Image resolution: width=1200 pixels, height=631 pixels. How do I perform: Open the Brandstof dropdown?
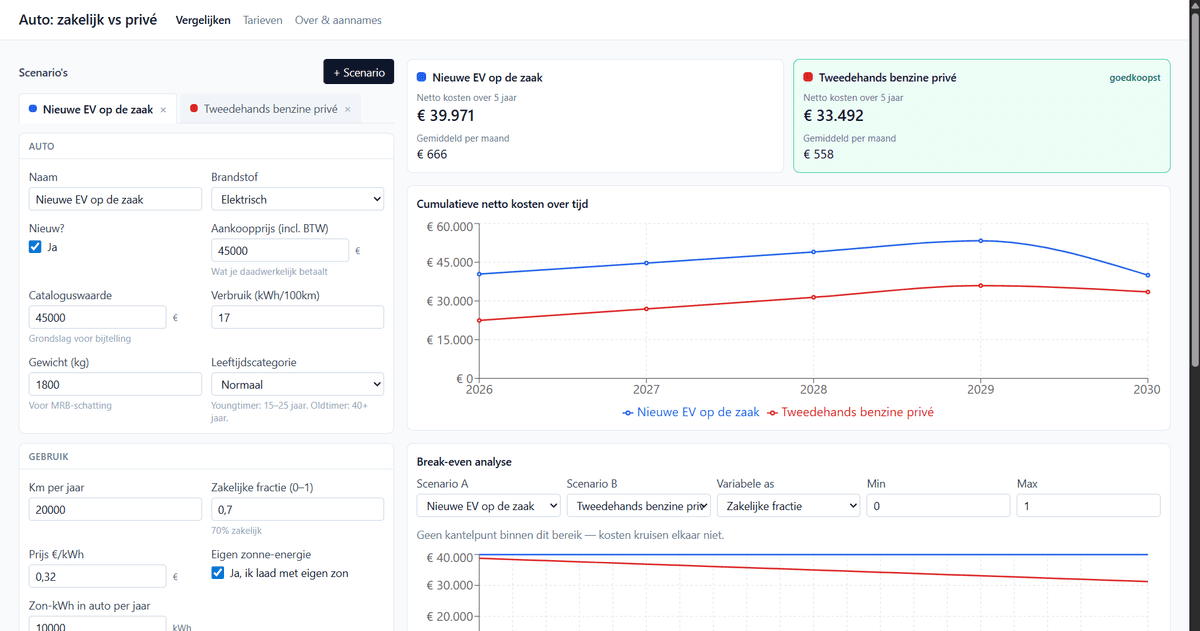point(298,199)
